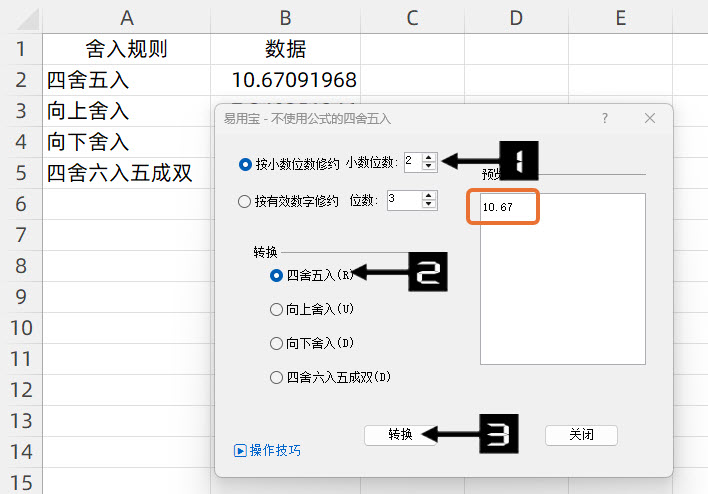
Task: Select the 按有效数字修约 option
Action: (246, 201)
